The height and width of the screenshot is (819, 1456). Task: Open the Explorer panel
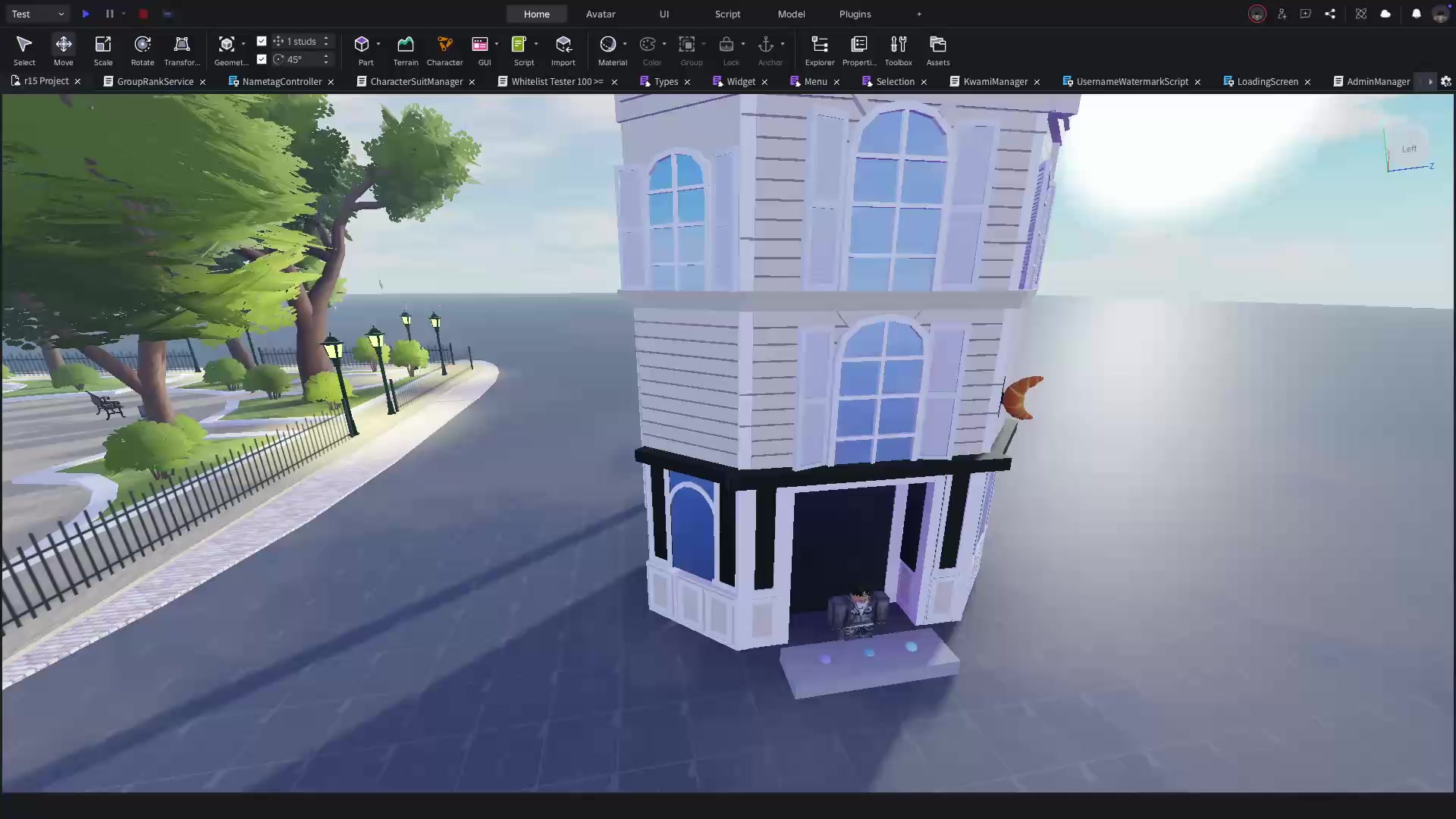820,51
